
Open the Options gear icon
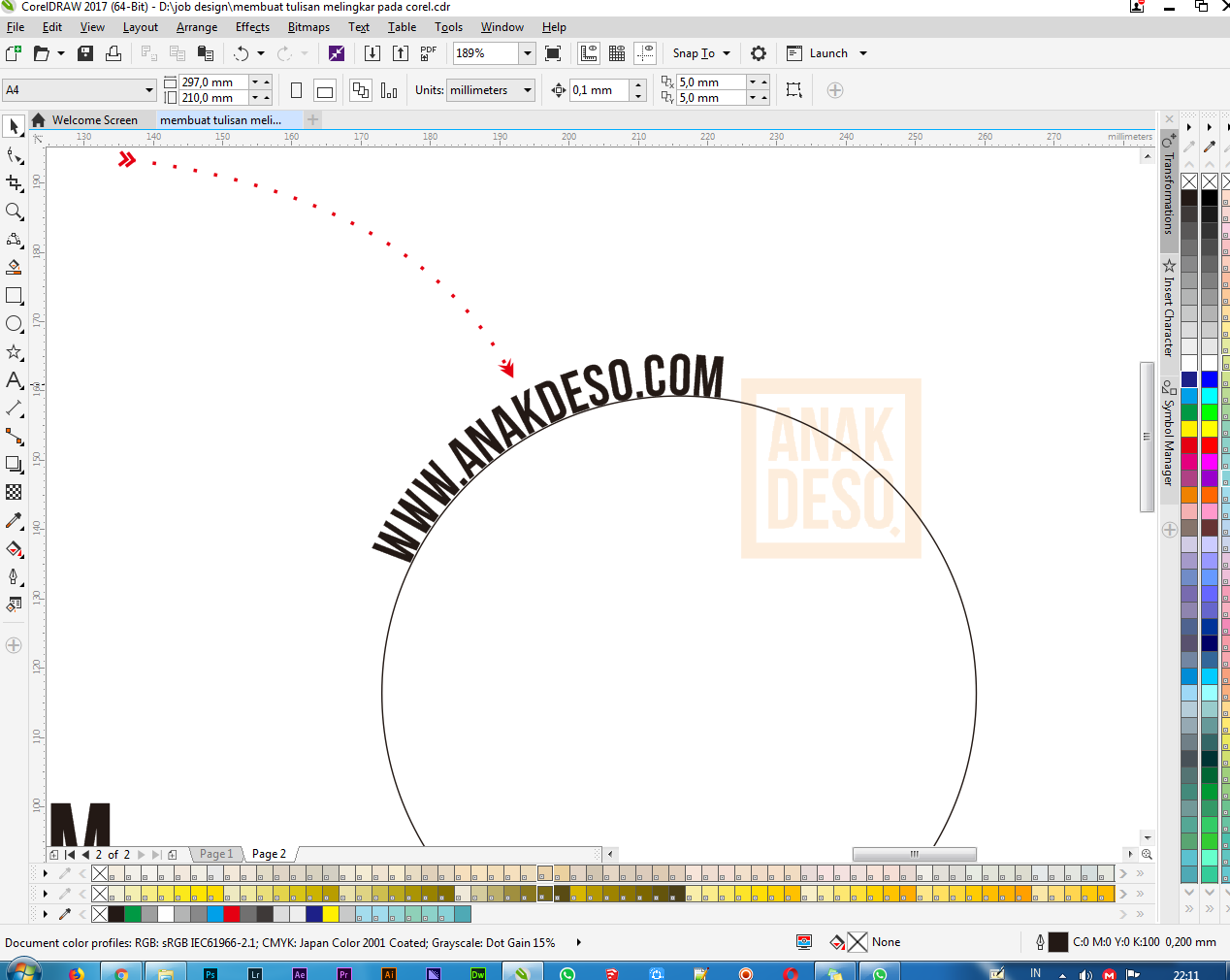click(759, 53)
